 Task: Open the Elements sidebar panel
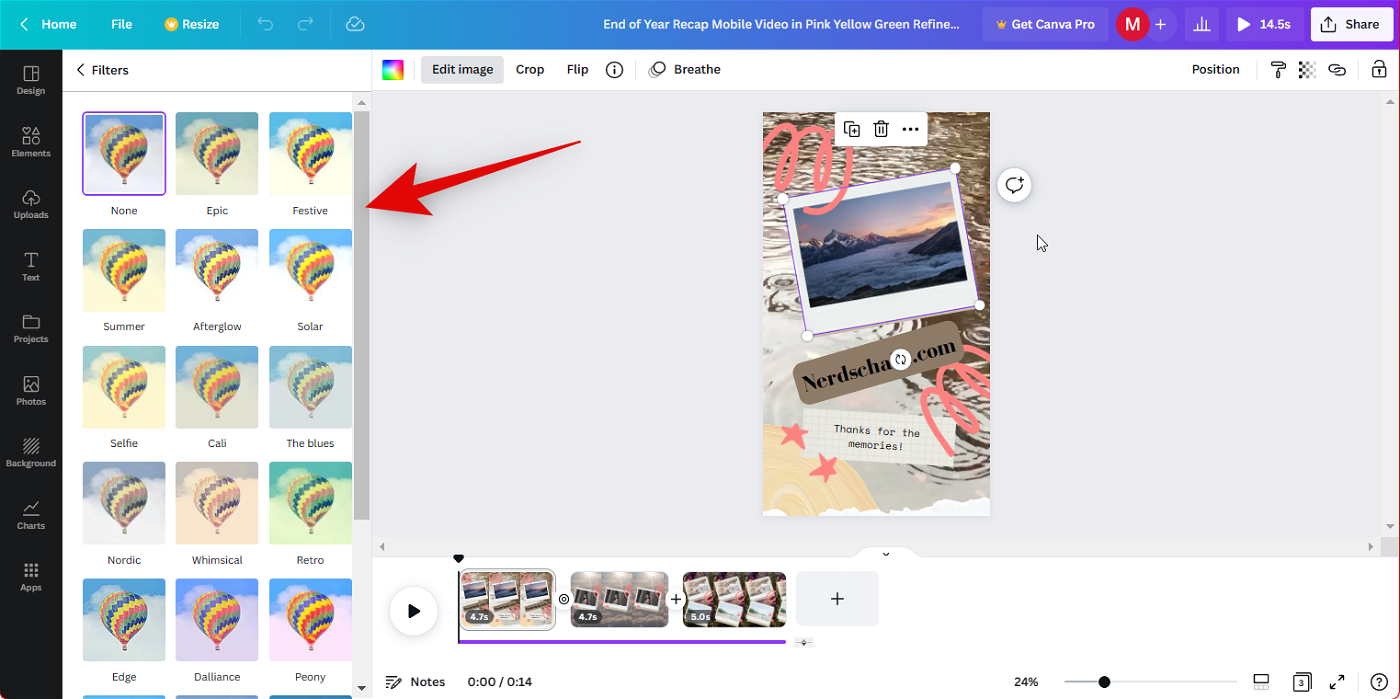31,142
